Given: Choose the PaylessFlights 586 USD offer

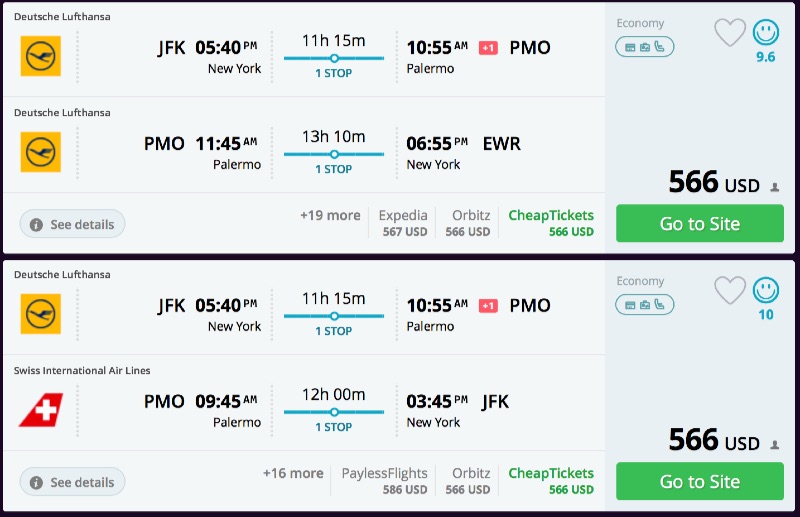Looking at the screenshot, I should (384, 481).
